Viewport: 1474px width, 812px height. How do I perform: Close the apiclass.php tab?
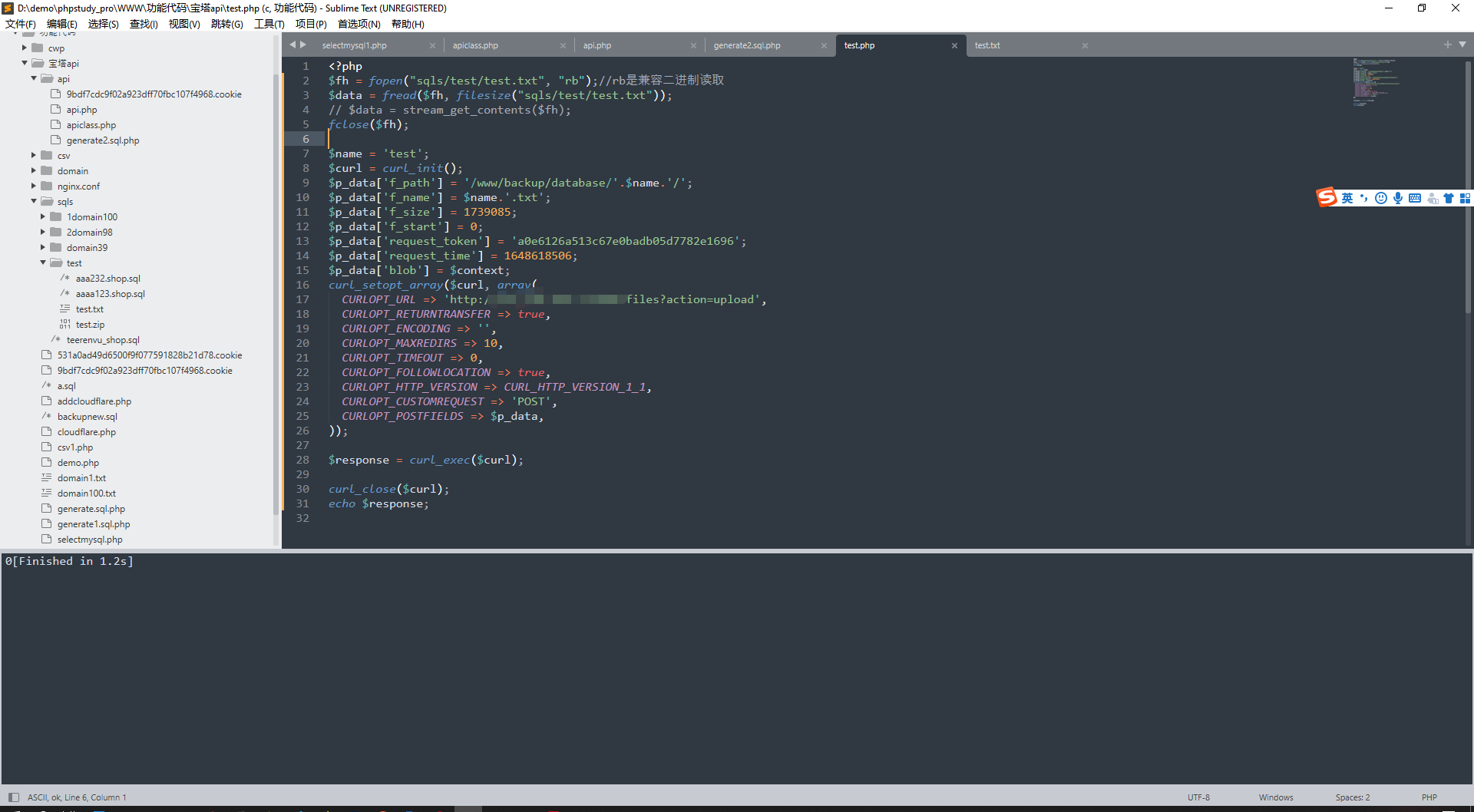pyautogui.click(x=563, y=45)
